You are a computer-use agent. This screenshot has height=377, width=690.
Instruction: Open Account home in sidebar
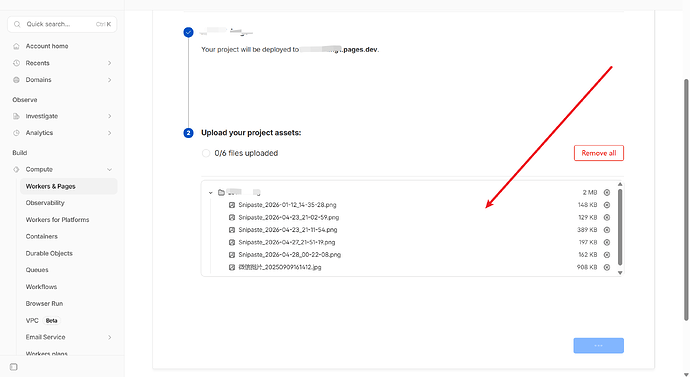(47, 46)
